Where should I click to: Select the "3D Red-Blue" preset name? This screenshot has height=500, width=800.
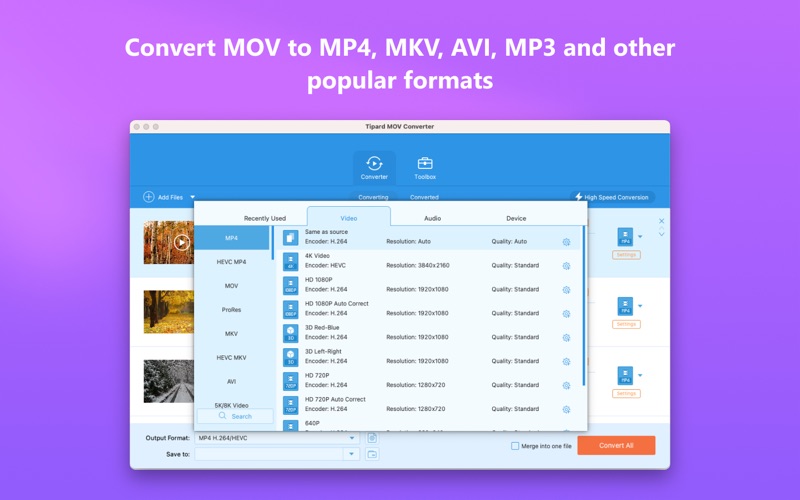point(322,328)
